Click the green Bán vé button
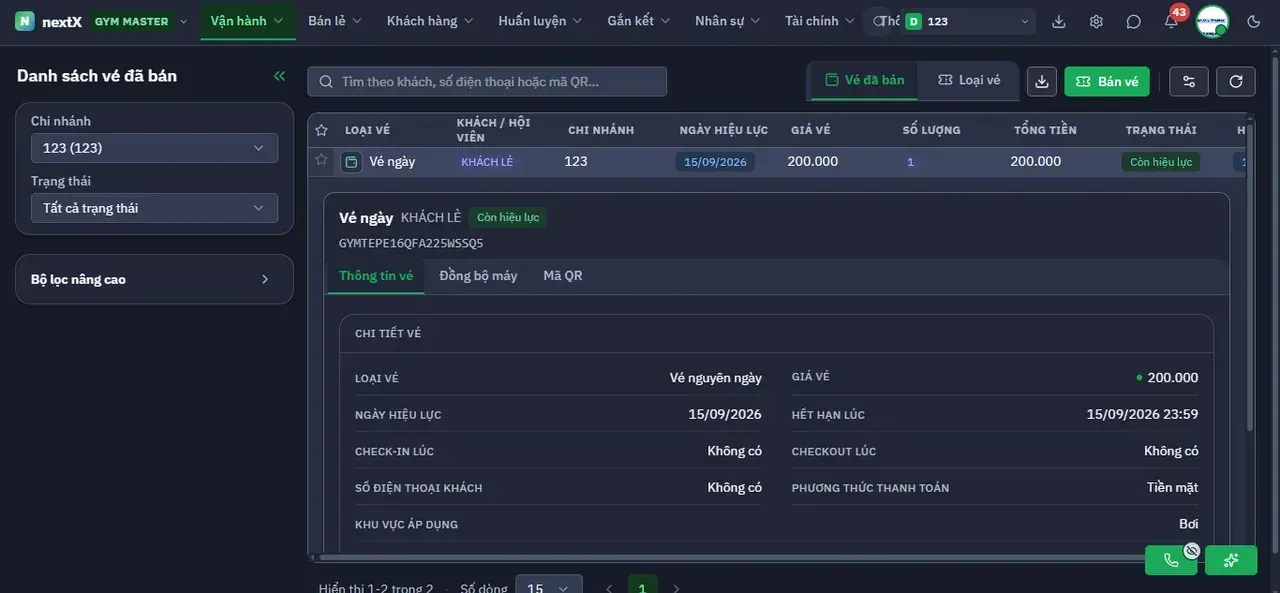This screenshot has height=593, width=1280. click(1107, 81)
